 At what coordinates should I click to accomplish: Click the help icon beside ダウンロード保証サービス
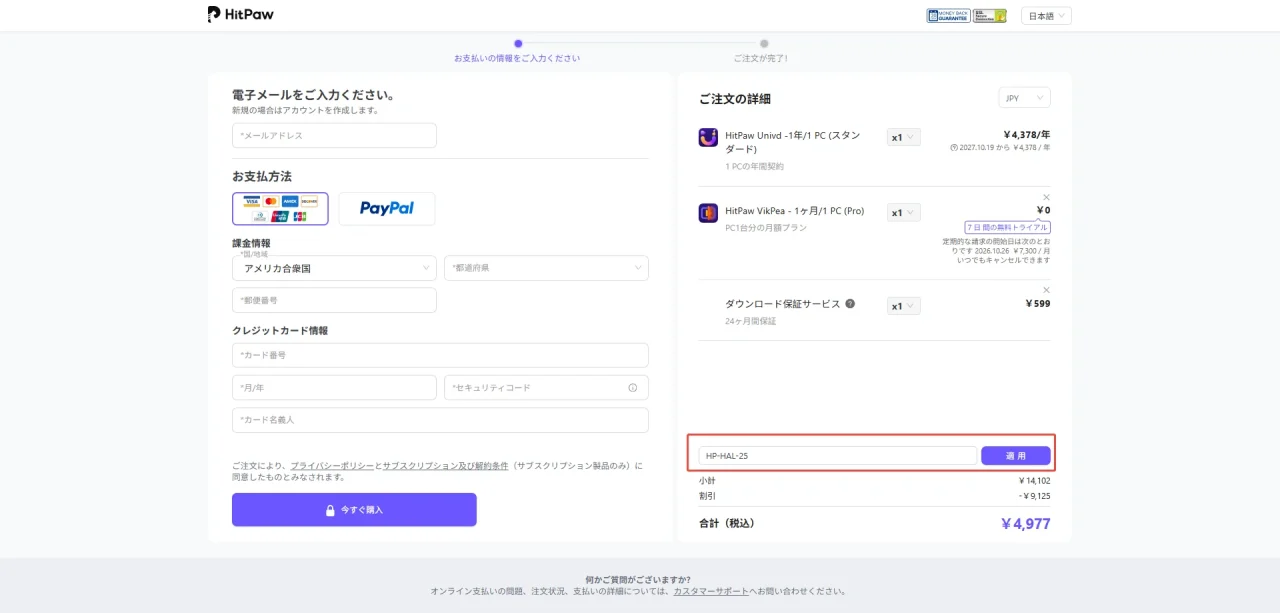(x=850, y=304)
